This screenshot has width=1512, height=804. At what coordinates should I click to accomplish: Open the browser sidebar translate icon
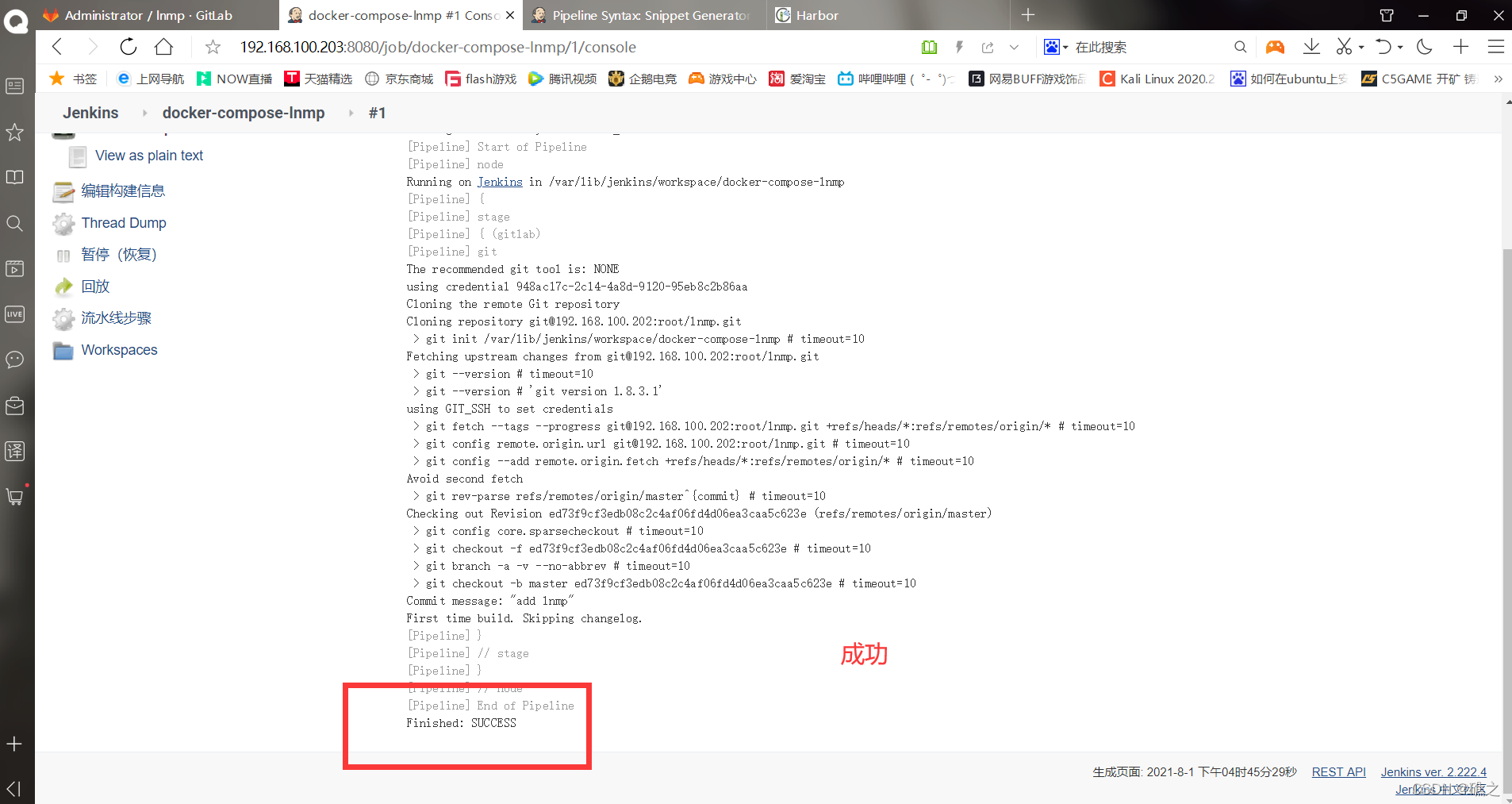(14, 451)
